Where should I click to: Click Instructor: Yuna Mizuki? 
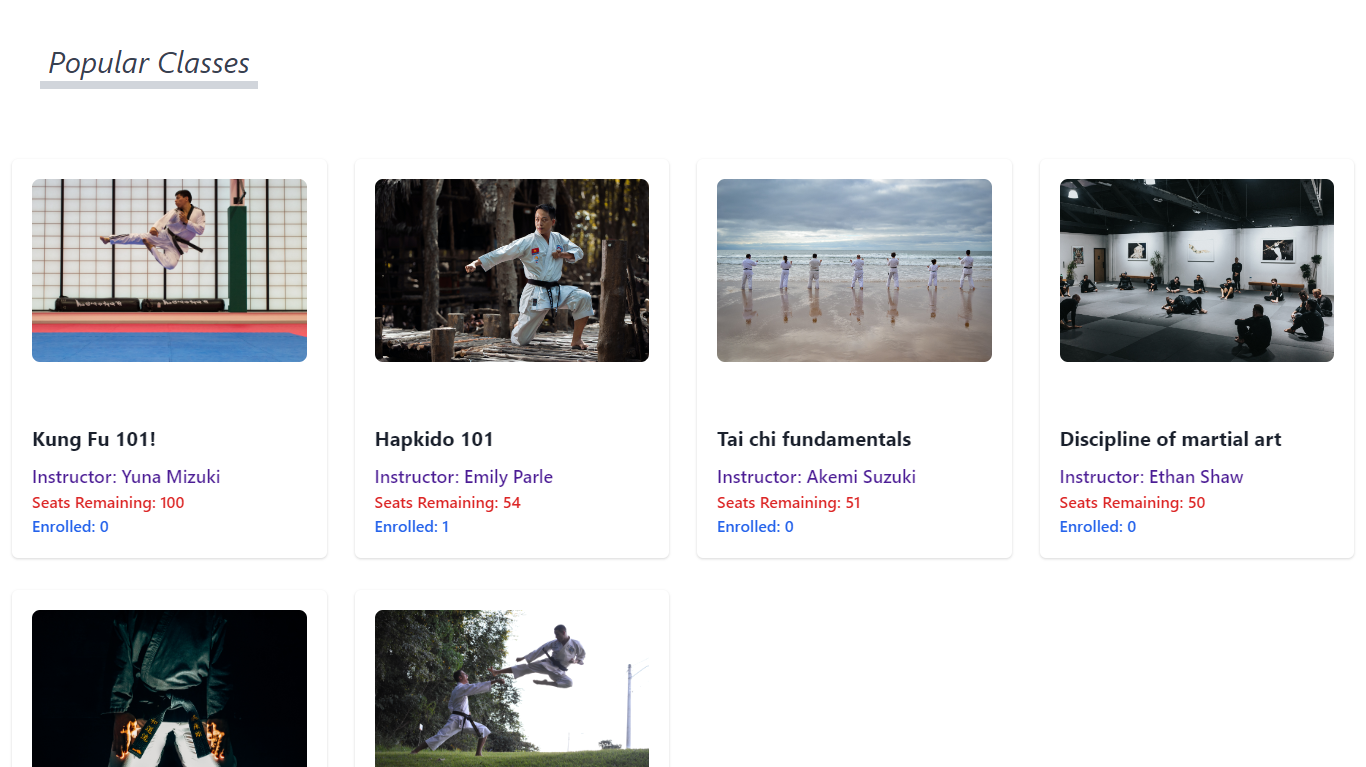click(126, 477)
